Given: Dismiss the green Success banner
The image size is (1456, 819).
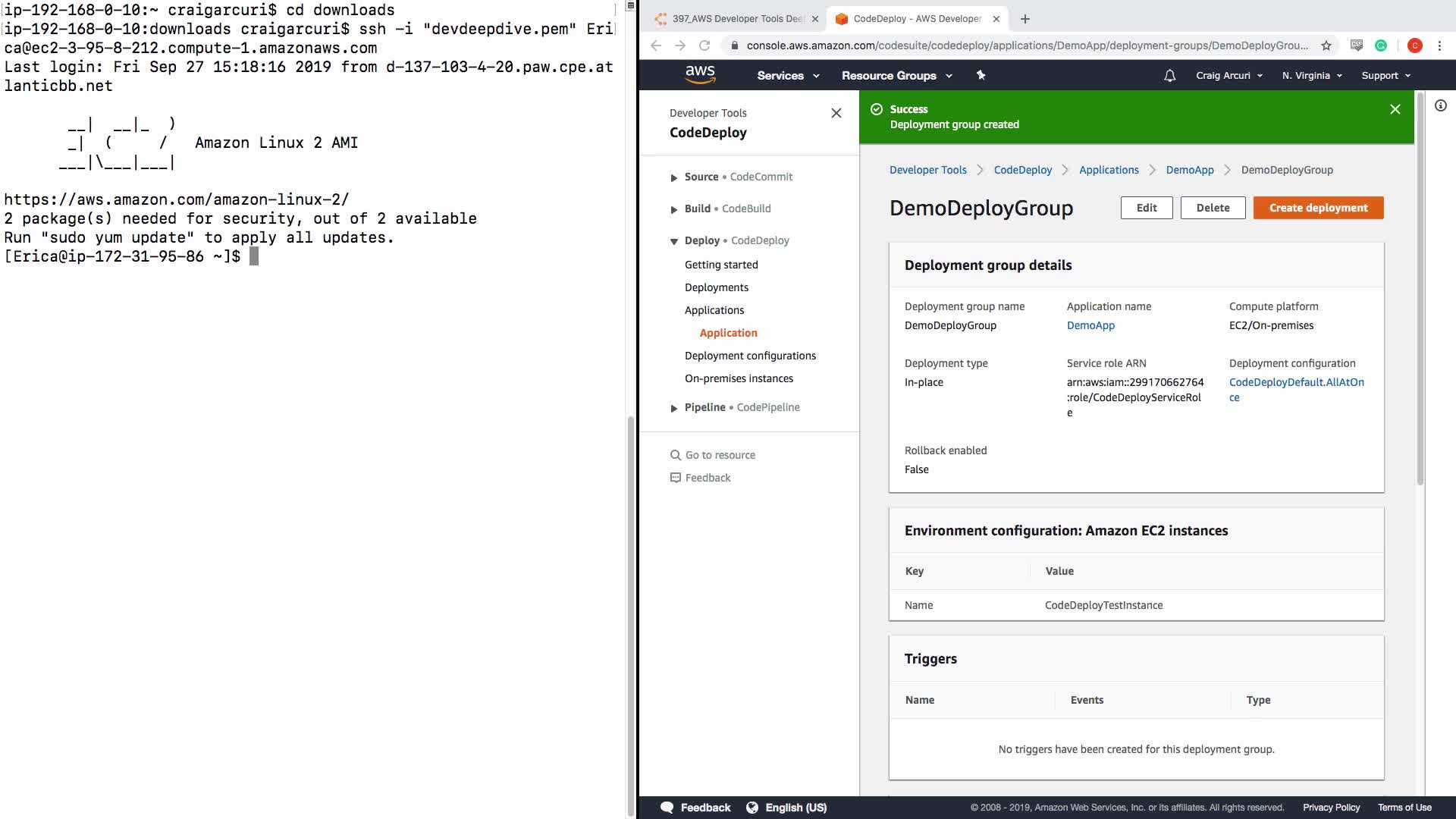Looking at the screenshot, I should pyautogui.click(x=1395, y=109).
